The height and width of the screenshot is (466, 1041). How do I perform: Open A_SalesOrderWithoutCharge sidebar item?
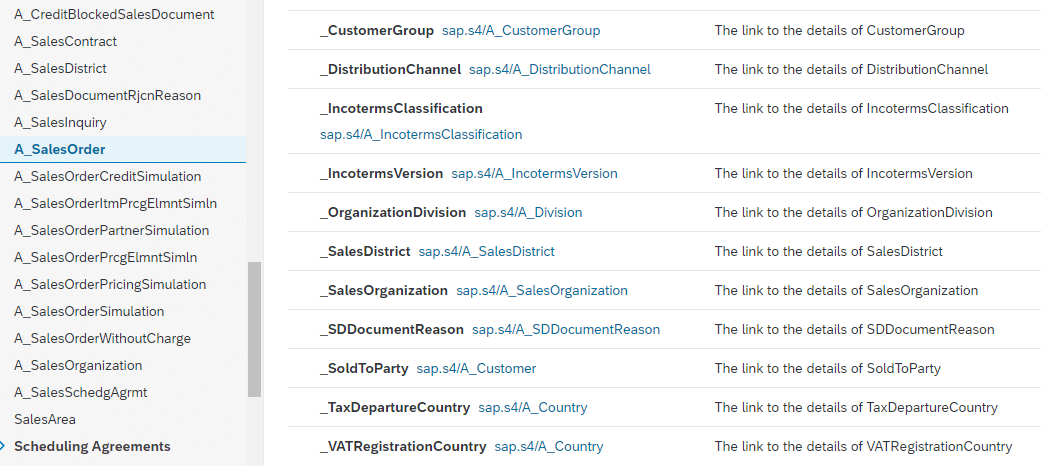click(x=102, y=338)
